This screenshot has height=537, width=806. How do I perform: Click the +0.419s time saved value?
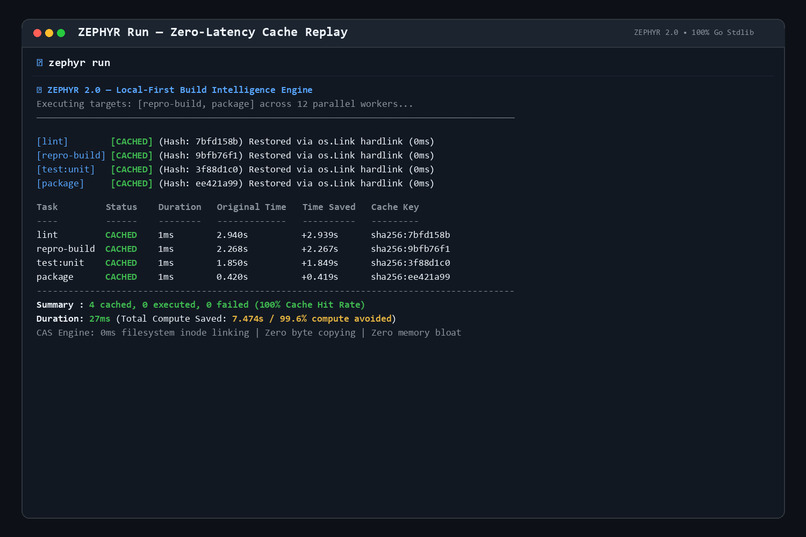tap(320, 276)
